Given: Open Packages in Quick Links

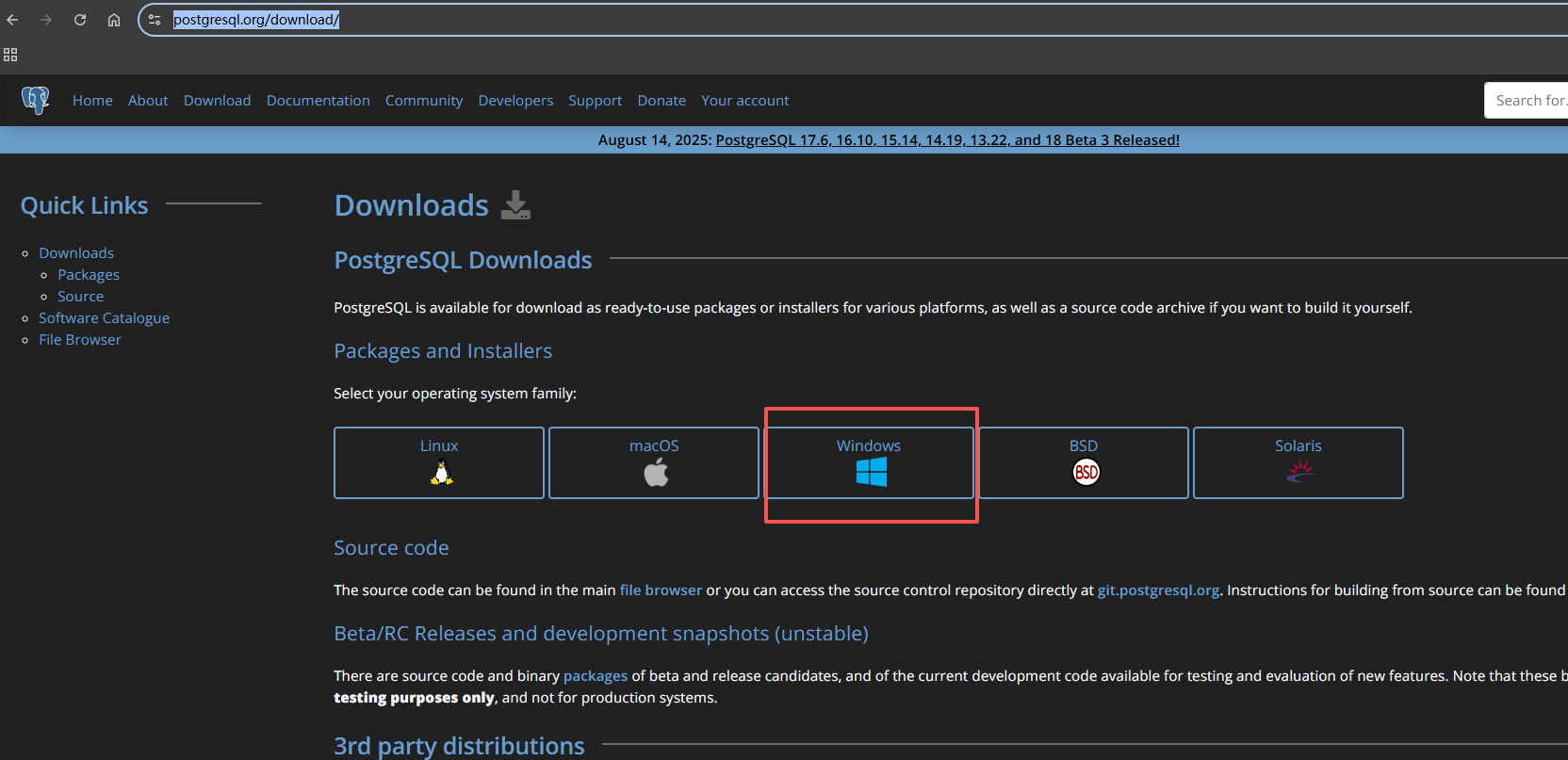Looking at the screenshot, I should [89, 275].
